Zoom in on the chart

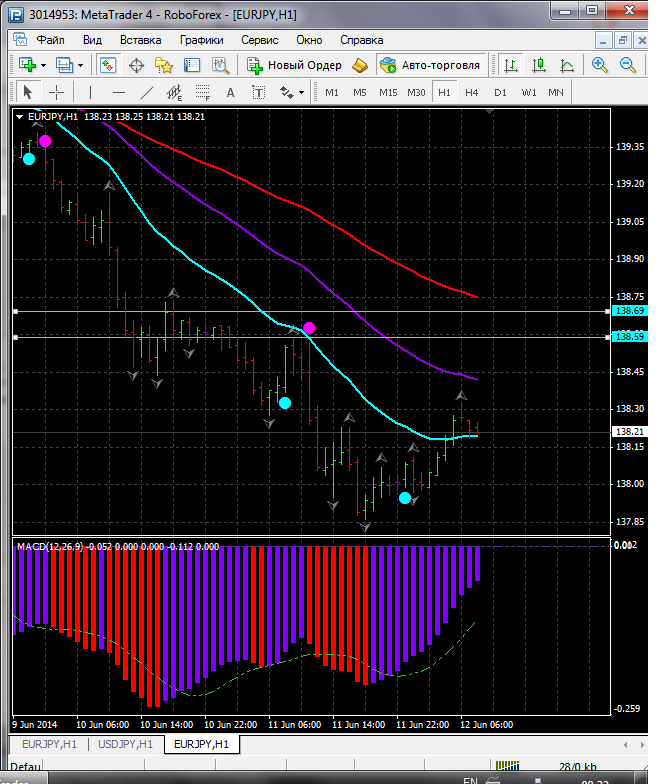coord(599,65)
